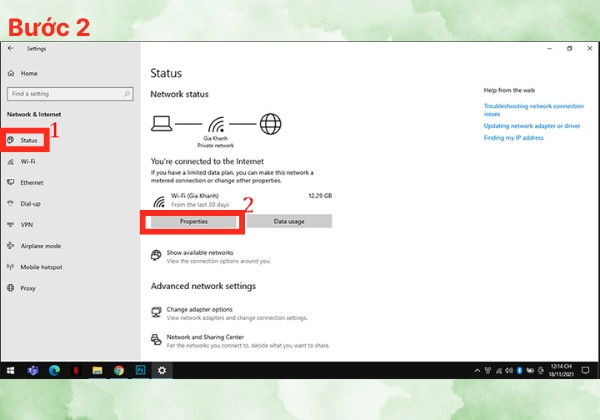Click the globe icon beside Show available networks
The height and width of the screenshot is (420, 600).
point(156,255)
